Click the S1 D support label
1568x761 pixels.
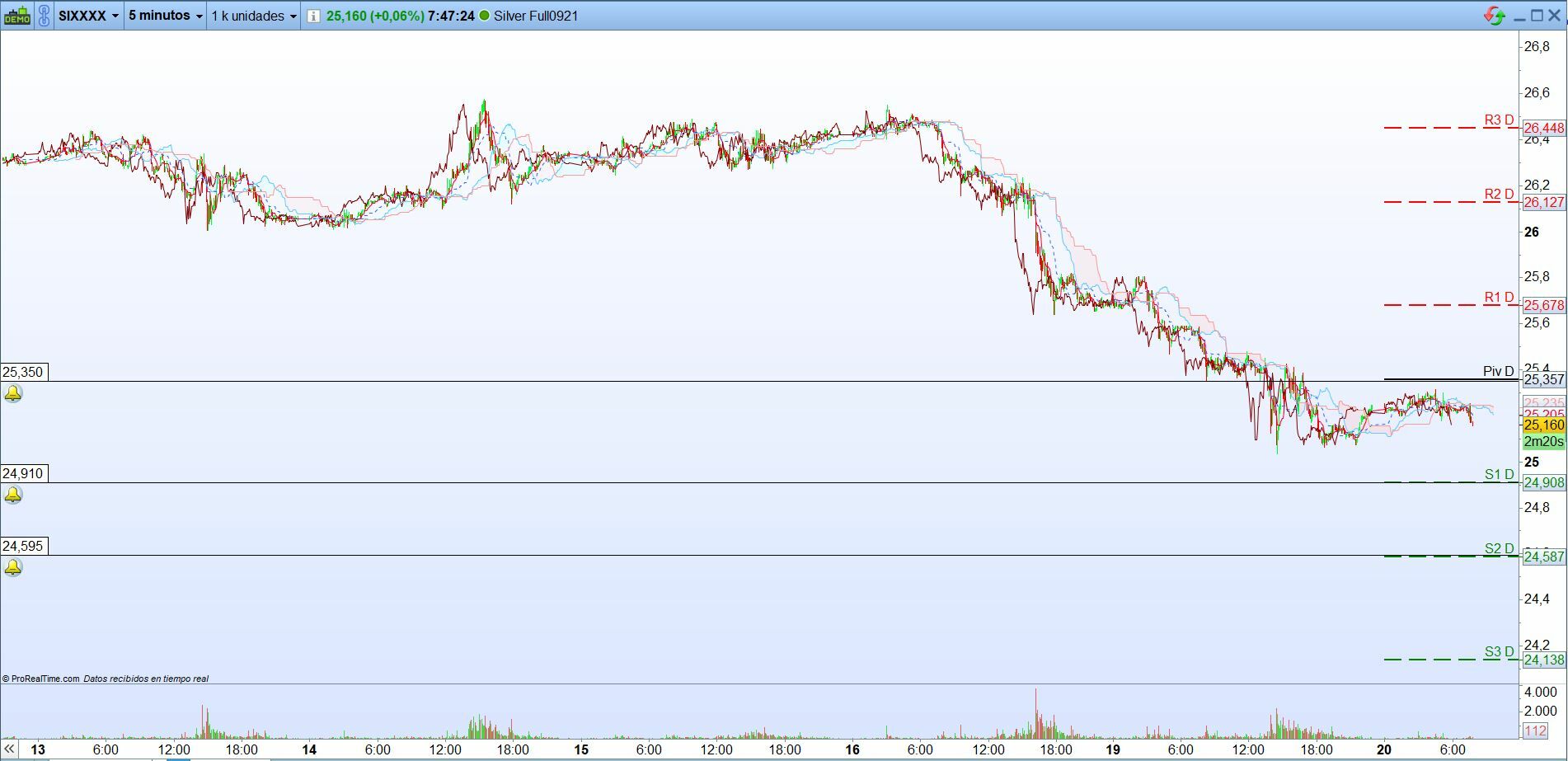click(x=1500, y=475)
